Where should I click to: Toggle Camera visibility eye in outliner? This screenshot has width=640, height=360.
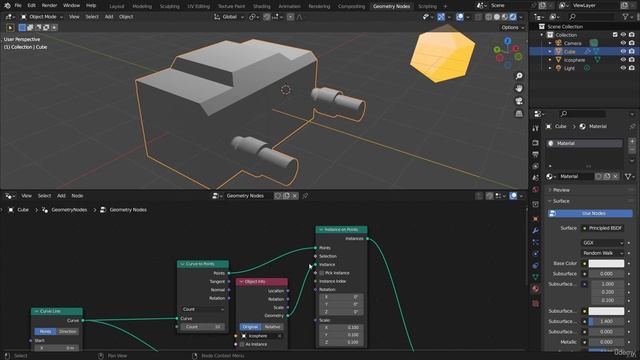[623, 43]
